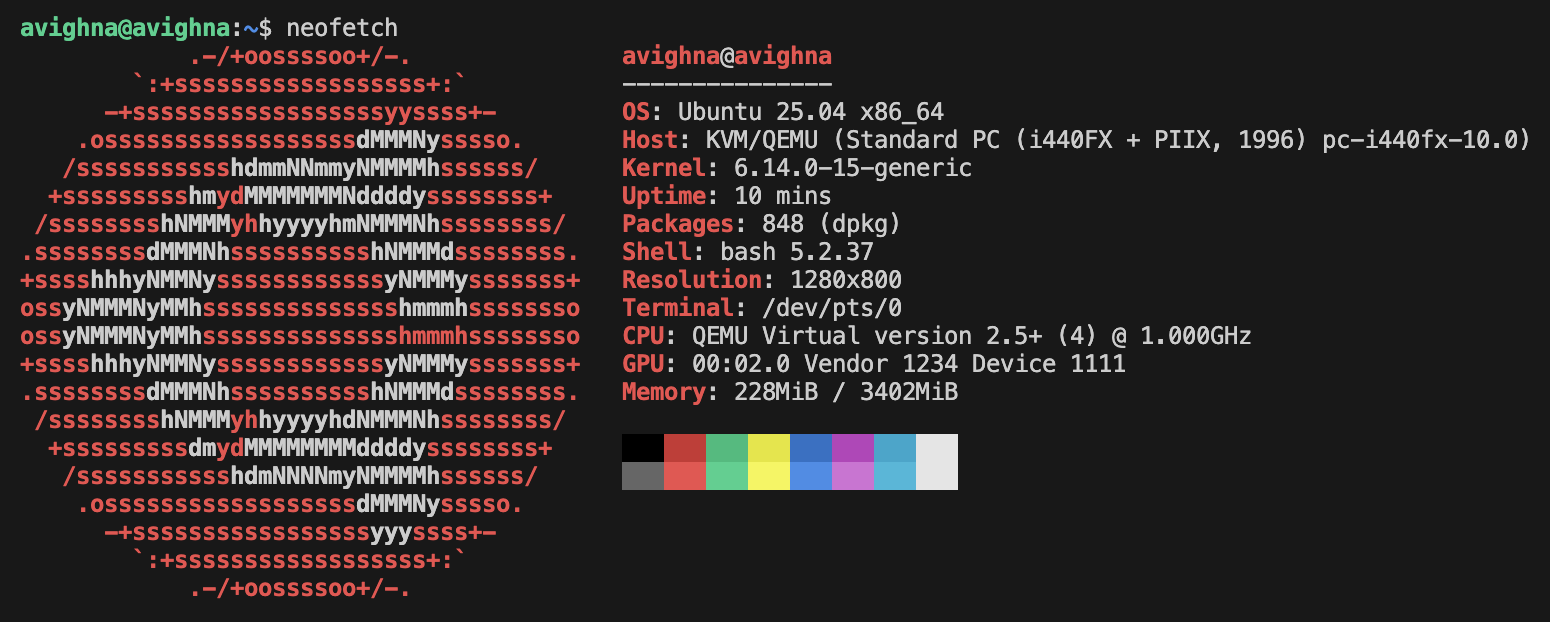The width and height of the screenshot is (1550, 622).
Task: Click the dark blue color block
Action: click(810, 447)
